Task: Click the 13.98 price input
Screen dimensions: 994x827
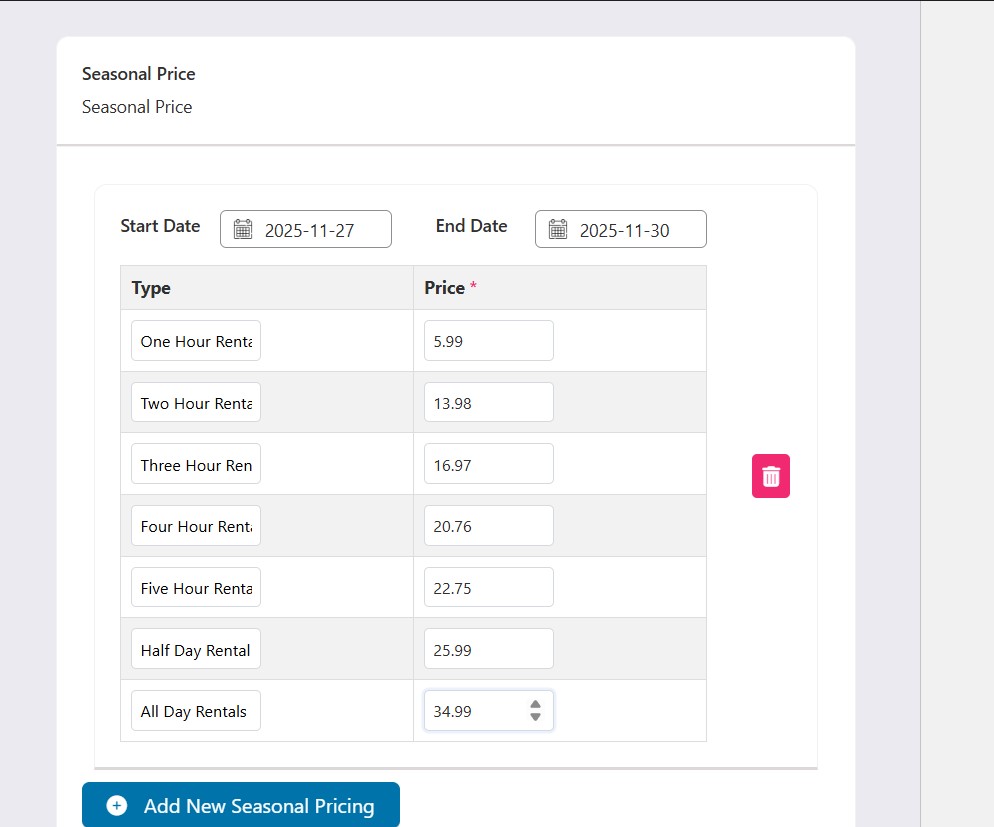Action: tap(488, 403)
